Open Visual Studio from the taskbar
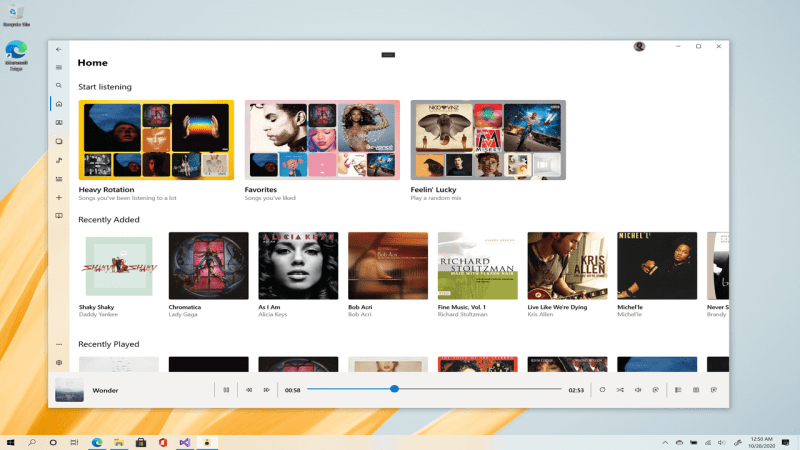The width and height of the screenshot is (800, 450). [185, 442]
